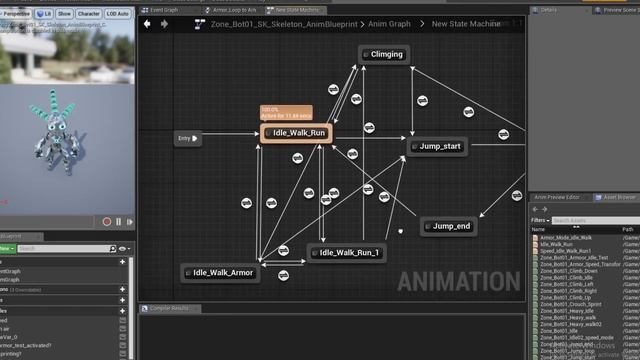
Task: Open EventGraph in the My Blueprint tree
Action: click(11, 271)
